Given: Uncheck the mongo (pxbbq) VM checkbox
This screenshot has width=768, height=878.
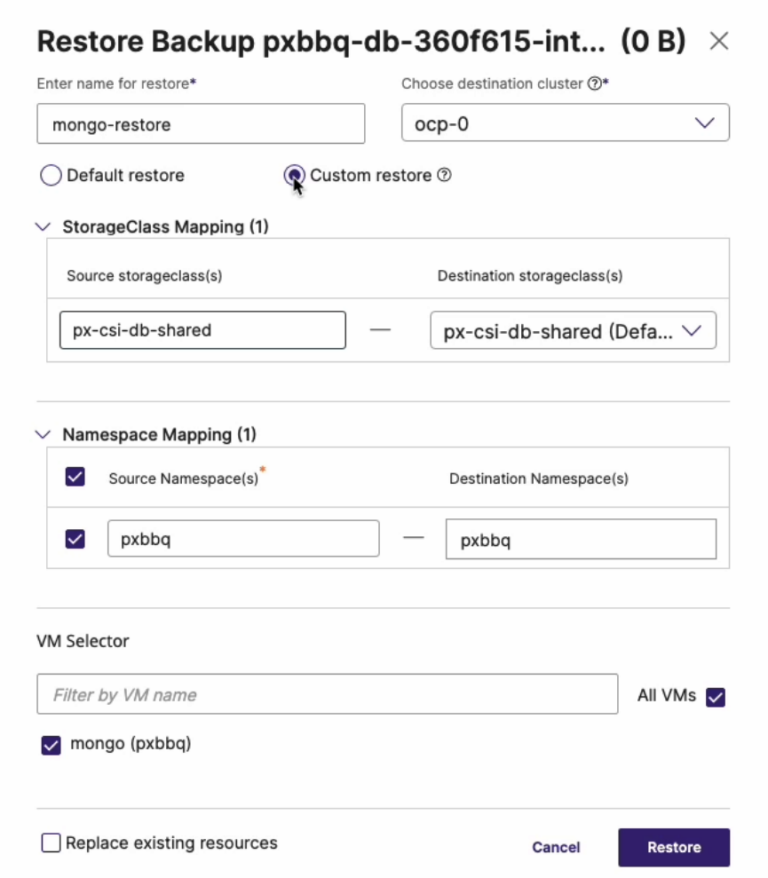Looking at the screenshot, I should pyautogui.click(x=50, y=744).
